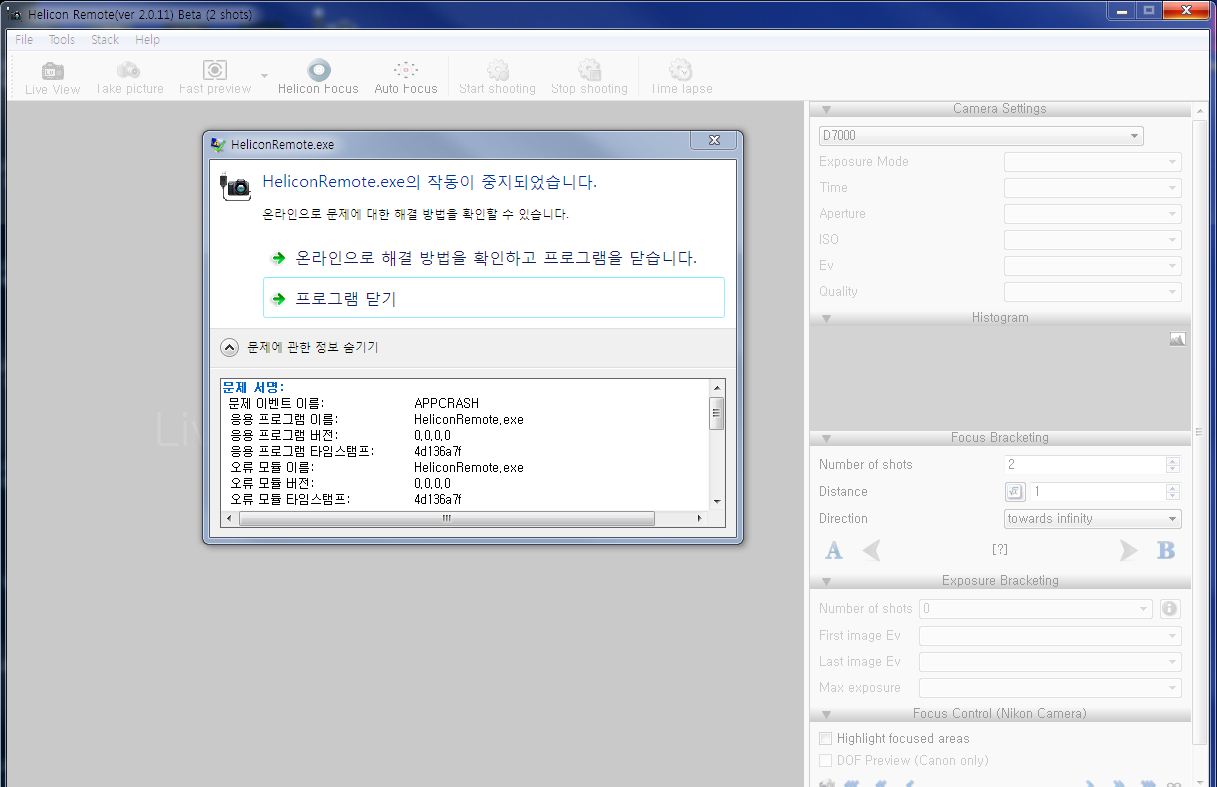Select the Fast preview tool
The width and height of the screenshot is (1217, 787).
tap(215, 78)
